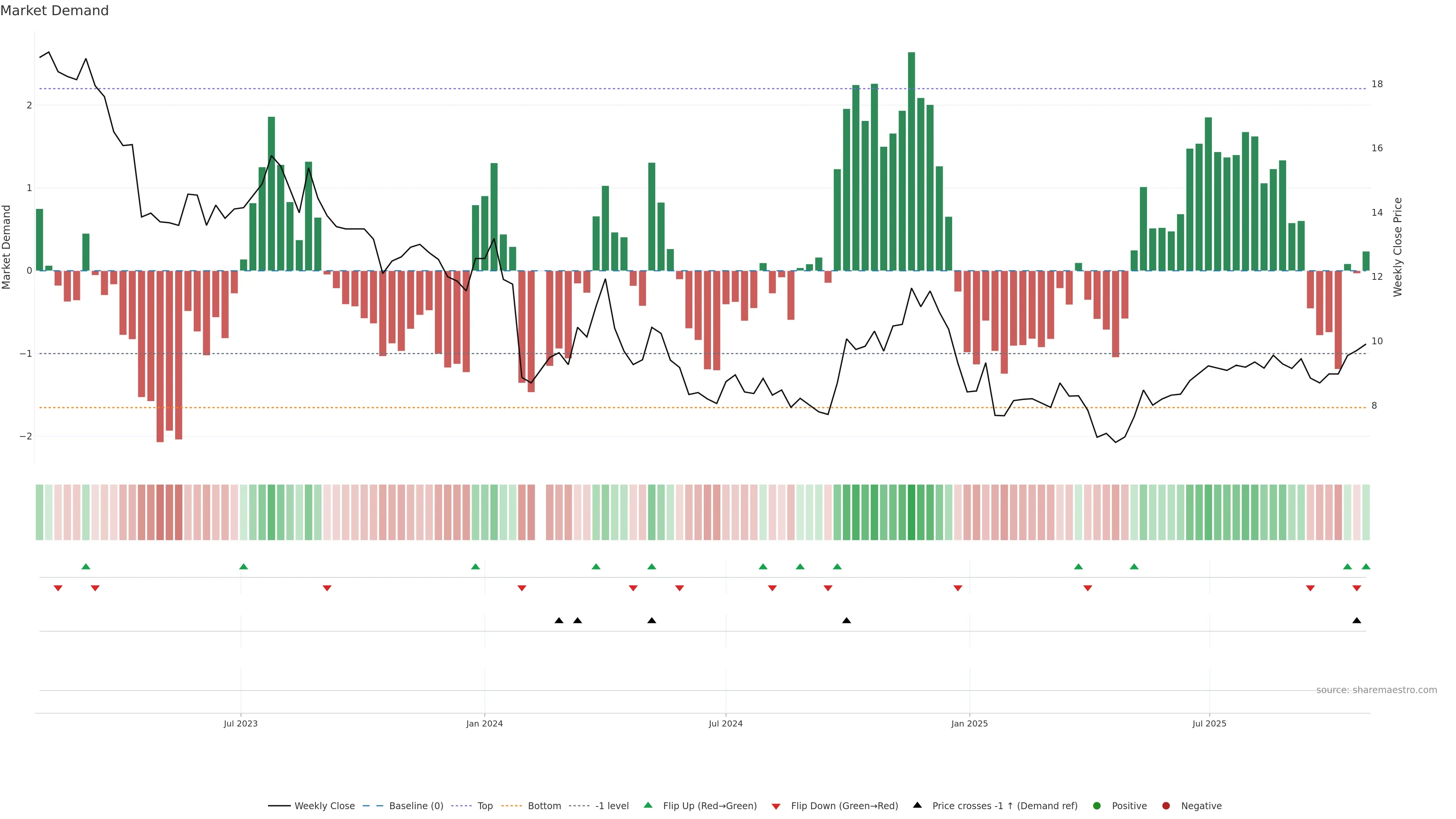Viewport: 1456px width, 819px height.
Task: Click the last black price-cross triangle marker
Action: click(x=1357, y=621)
